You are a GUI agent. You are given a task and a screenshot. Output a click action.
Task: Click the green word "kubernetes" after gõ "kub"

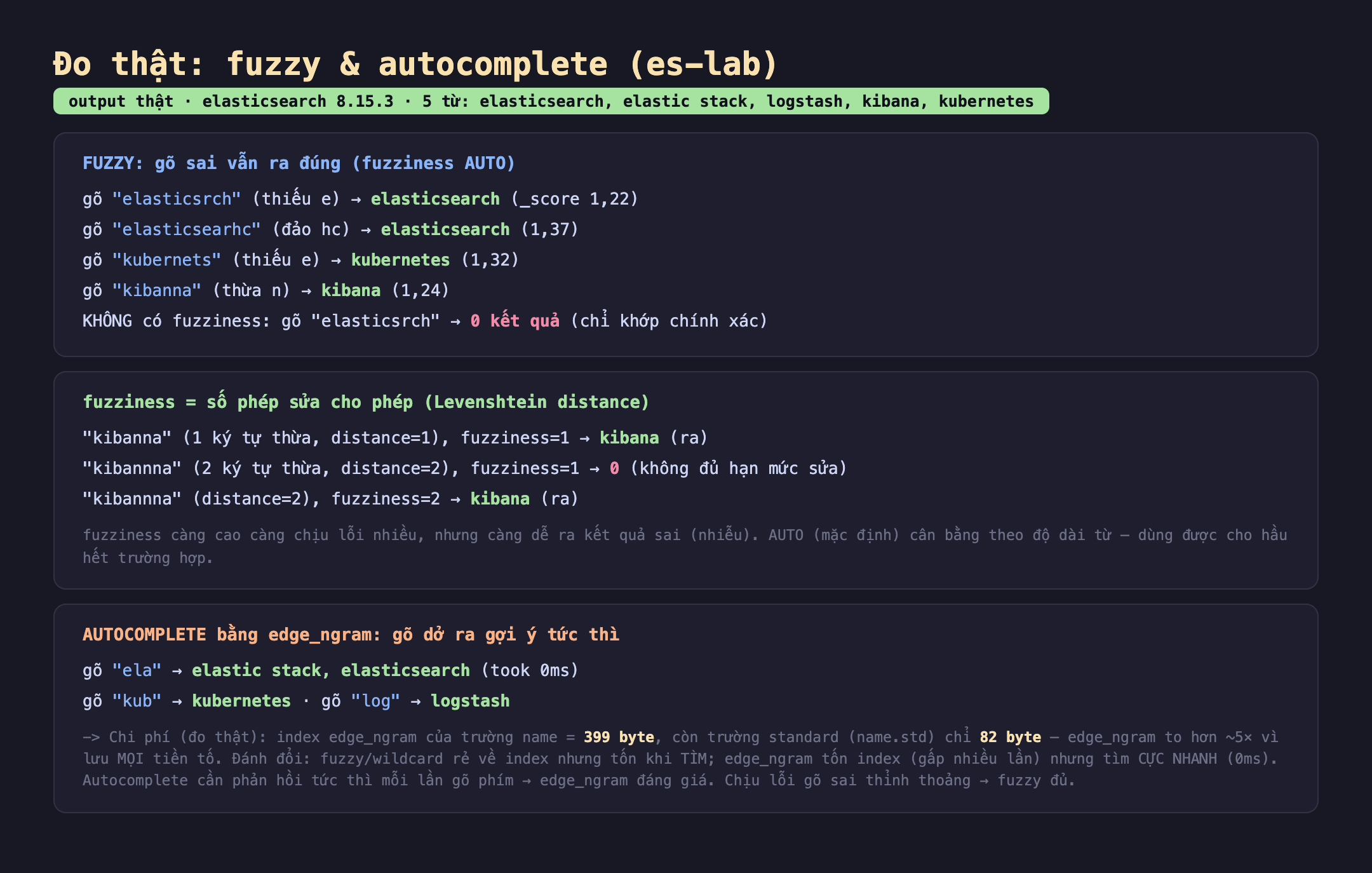(241, 701)
